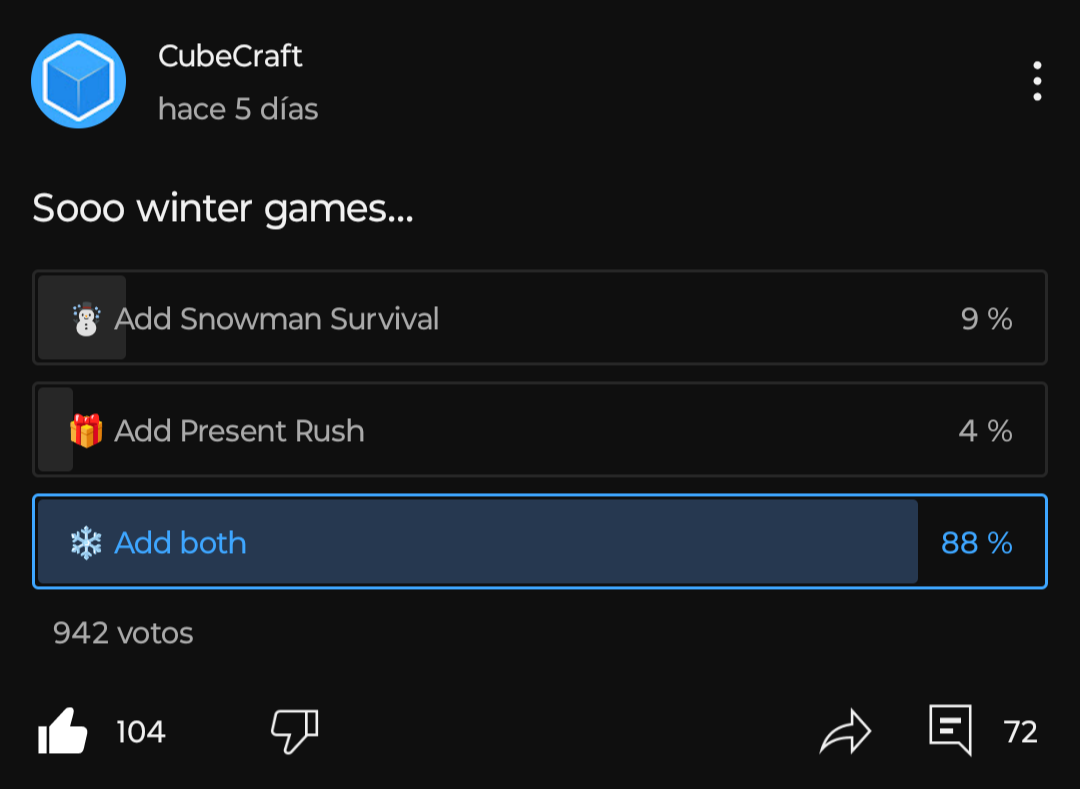Click the 942 votos count
The height and width of the screenshot is (789, 1080).
coord(123,633)
